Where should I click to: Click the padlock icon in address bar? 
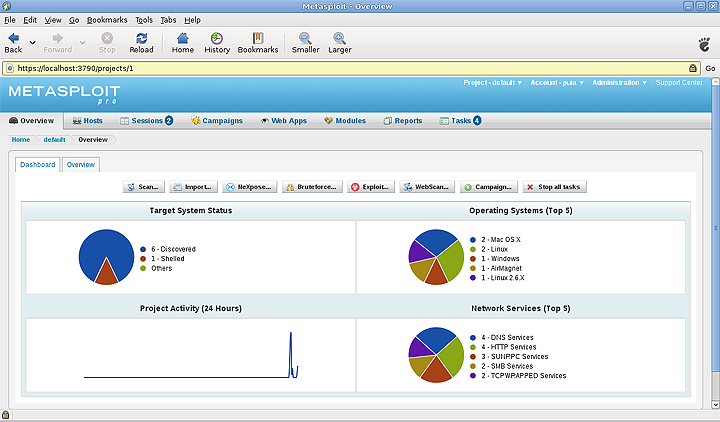coord(692,68)
